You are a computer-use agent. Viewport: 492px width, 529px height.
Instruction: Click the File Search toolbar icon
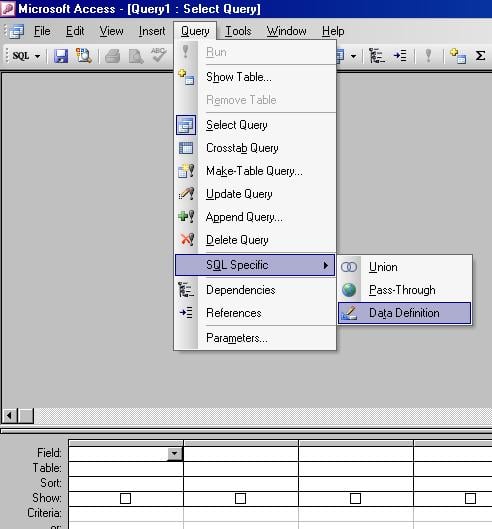(x=83, y=56)
